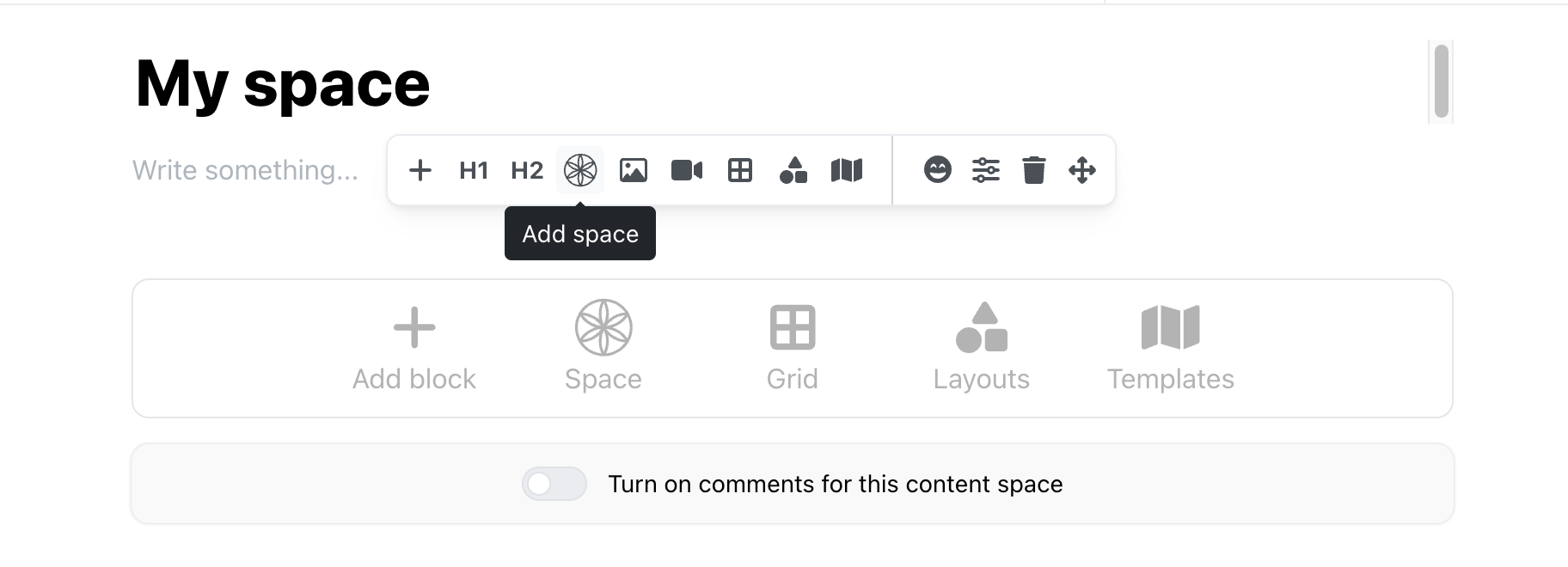Delete block with the trash icon
The width and height of the screenshot is (1568, 567).
[x=1034, y=170]
